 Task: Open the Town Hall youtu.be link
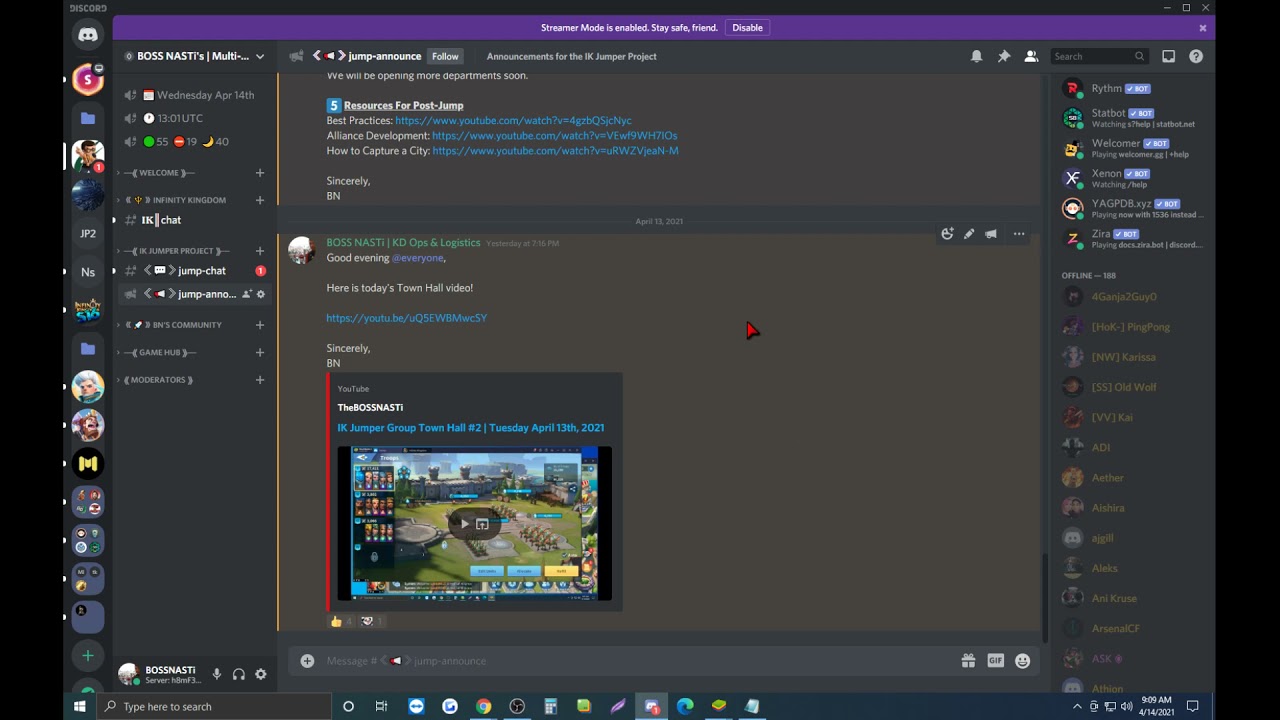[x=406, y=318]
